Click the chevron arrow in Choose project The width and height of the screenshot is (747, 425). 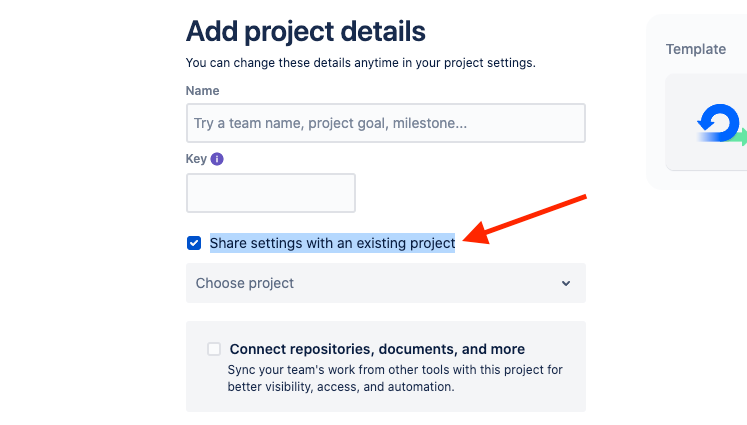(x=566, y=283)
